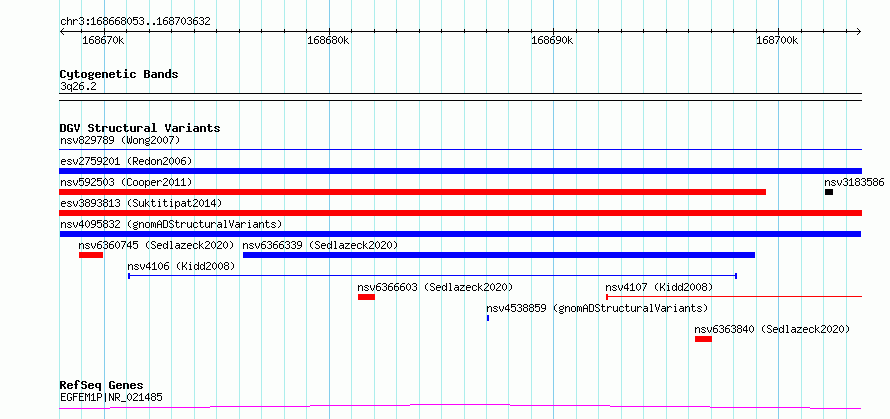The width and height of the screenshot is (890, 419).
Task: Click the 3q26.2 cytogenetic band label
Action: tap(78, 86)
